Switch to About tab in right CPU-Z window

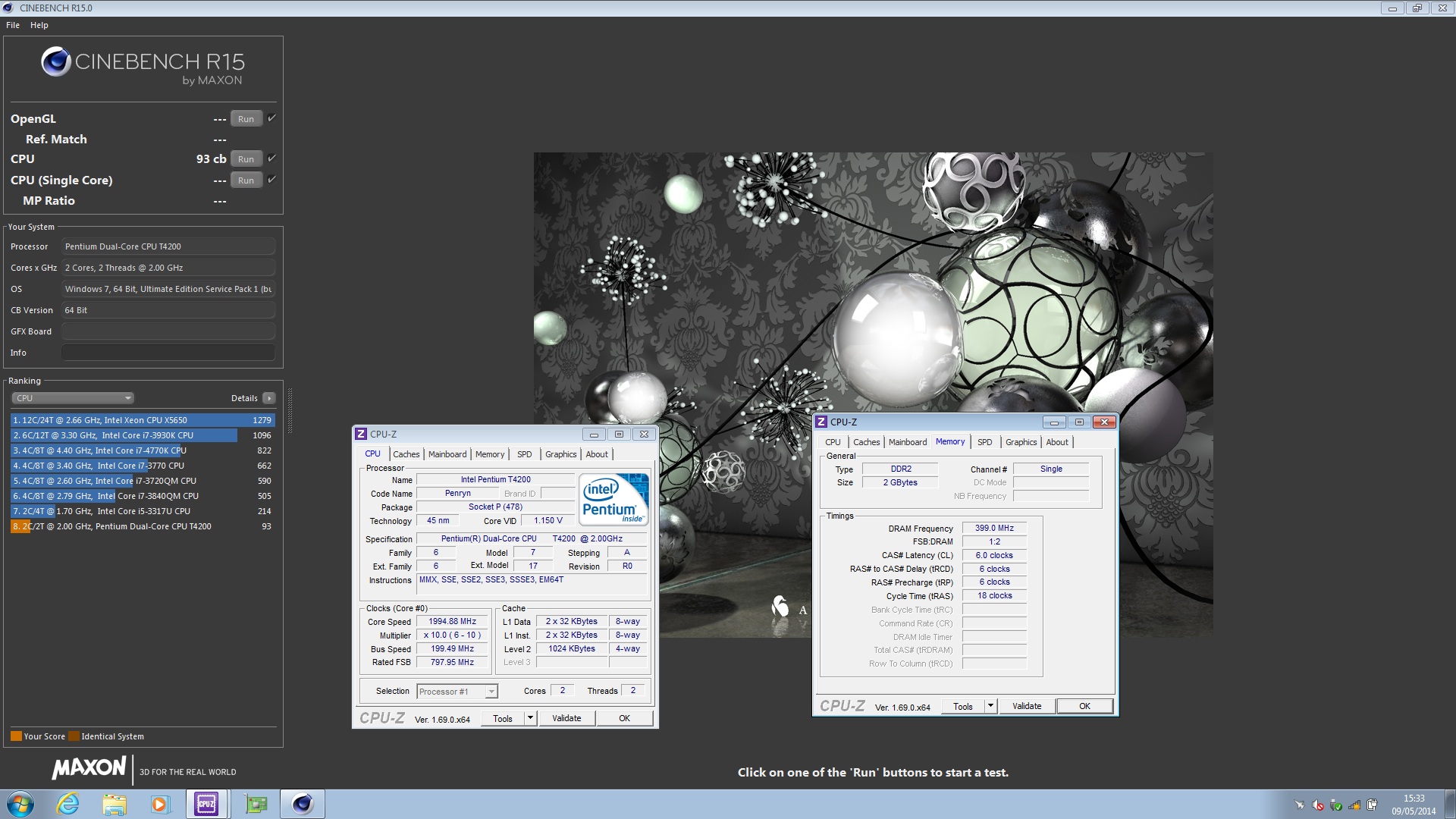[x=1057, y=442]
